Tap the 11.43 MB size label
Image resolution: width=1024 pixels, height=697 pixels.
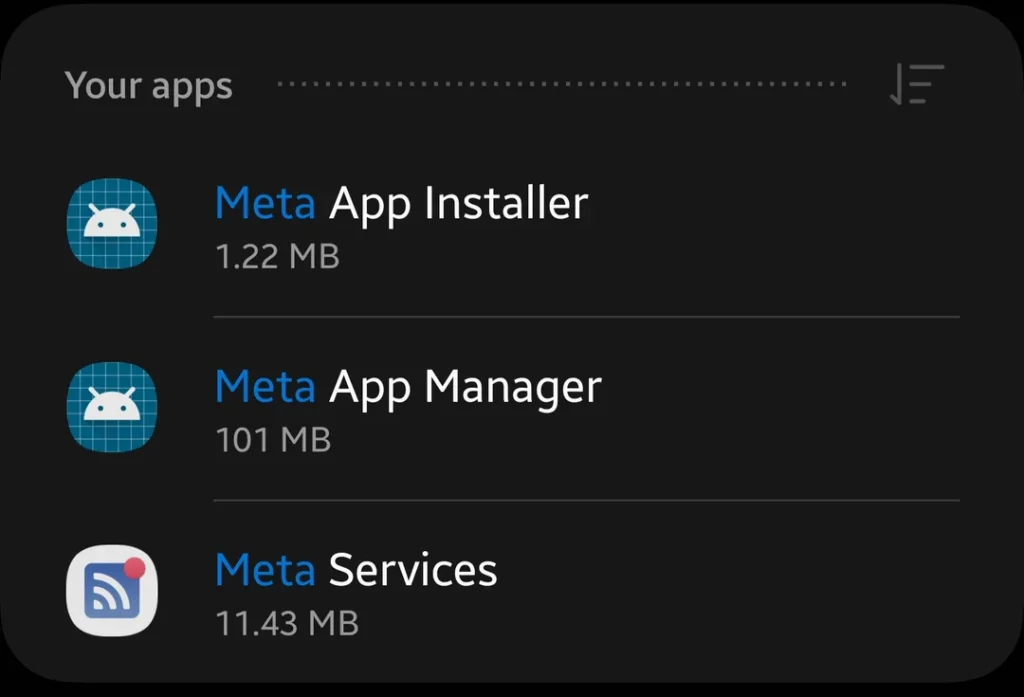click(x=286, y=623)
